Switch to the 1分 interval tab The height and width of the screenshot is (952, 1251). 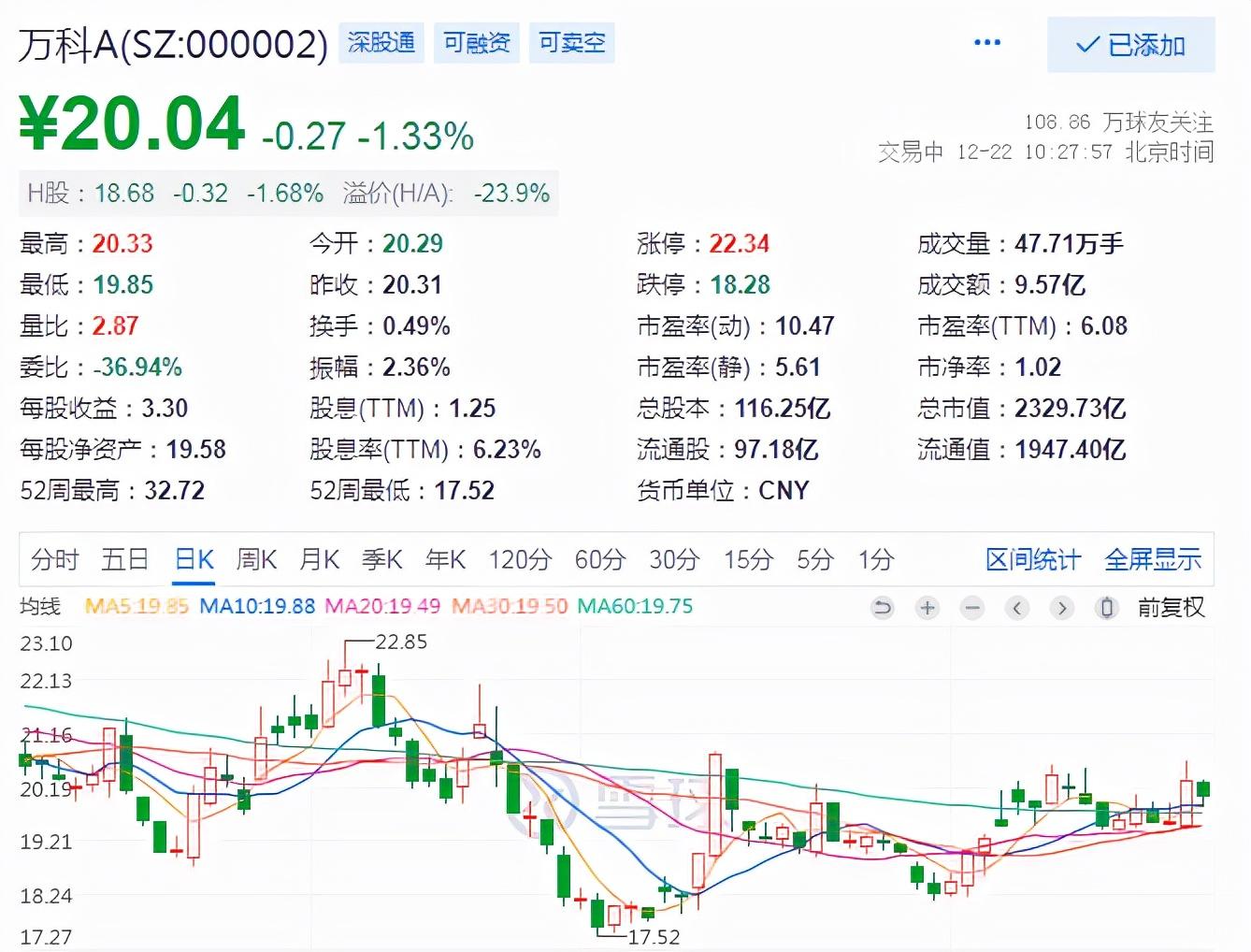pyautogui.click(x=876, y=559)
